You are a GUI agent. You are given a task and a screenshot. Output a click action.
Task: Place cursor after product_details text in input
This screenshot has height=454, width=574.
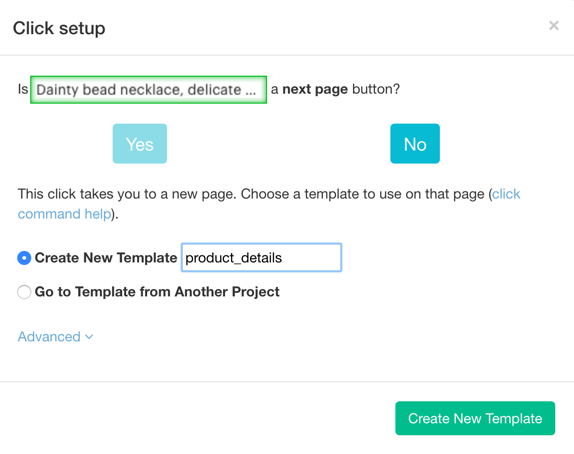point(283,258)
